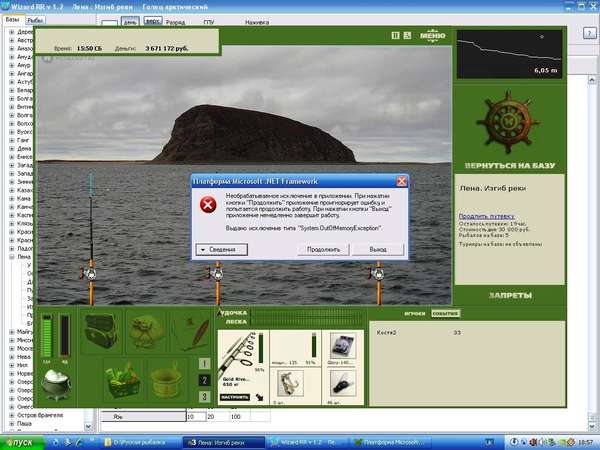Switch to Платформа Microsoft taskbar item
The image size is (600, 450).
(x=390, y=442)
